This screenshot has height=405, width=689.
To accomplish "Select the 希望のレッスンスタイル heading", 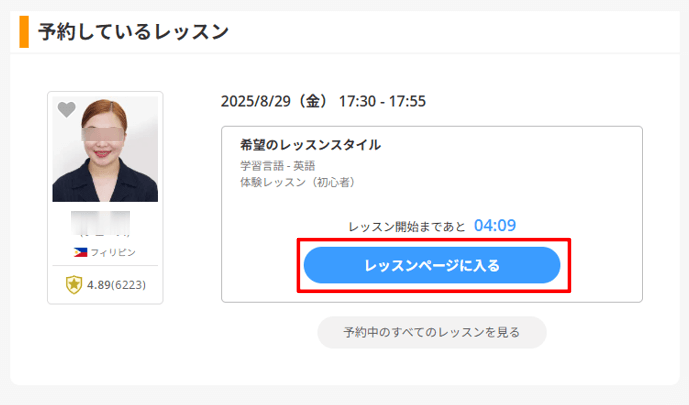I will 310,145.
